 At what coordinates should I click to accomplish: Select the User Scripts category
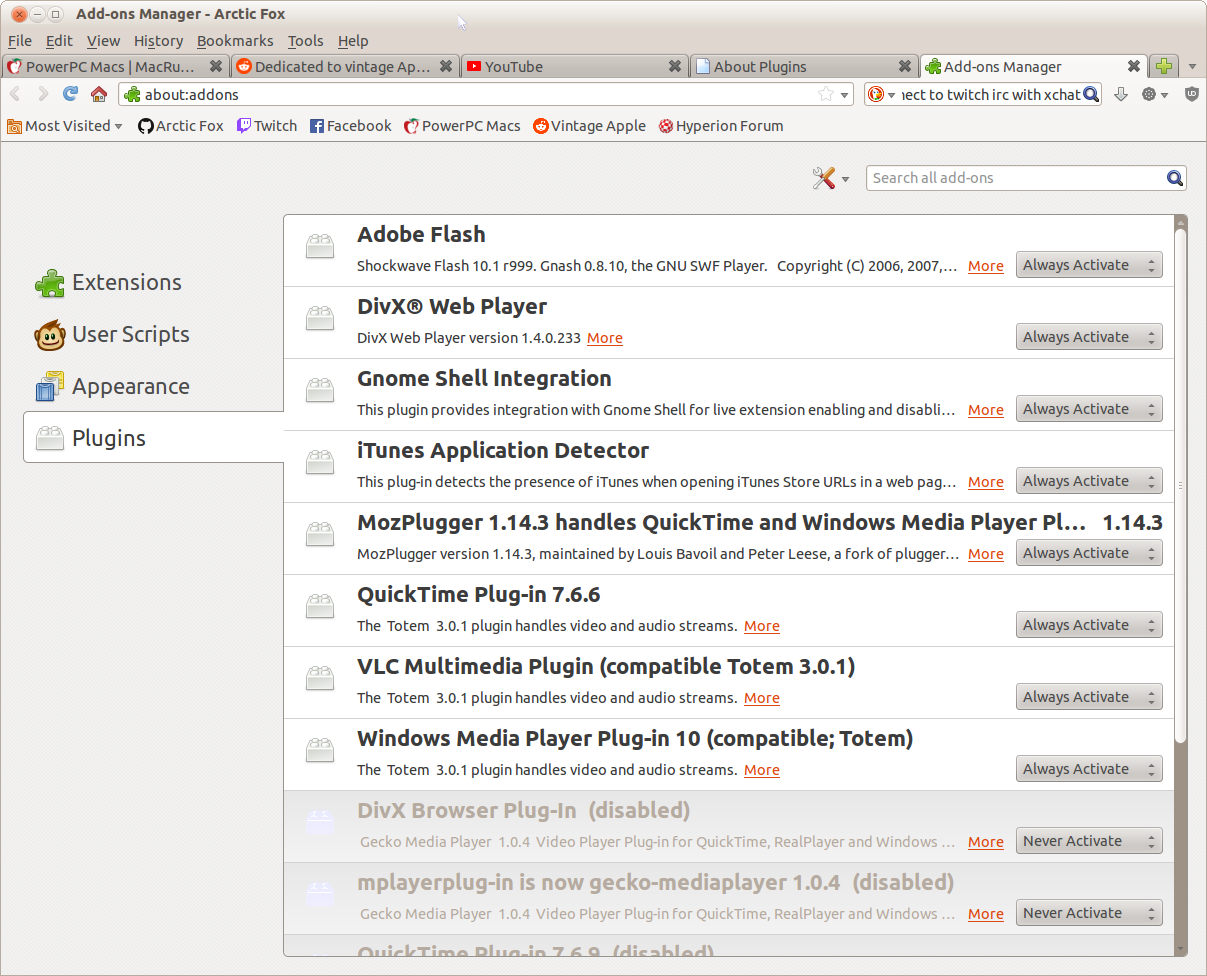point(153,335)
